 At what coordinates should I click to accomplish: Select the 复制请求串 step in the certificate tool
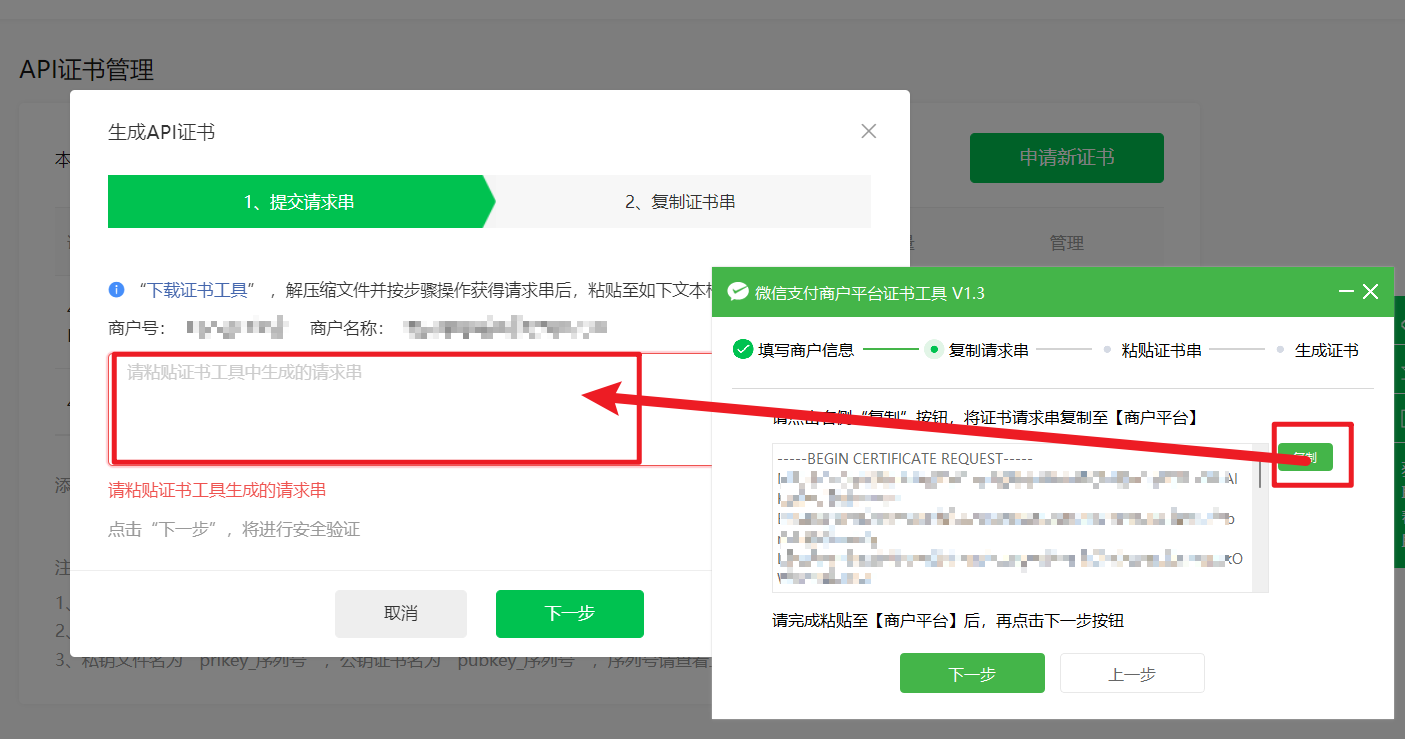(988, 350)
